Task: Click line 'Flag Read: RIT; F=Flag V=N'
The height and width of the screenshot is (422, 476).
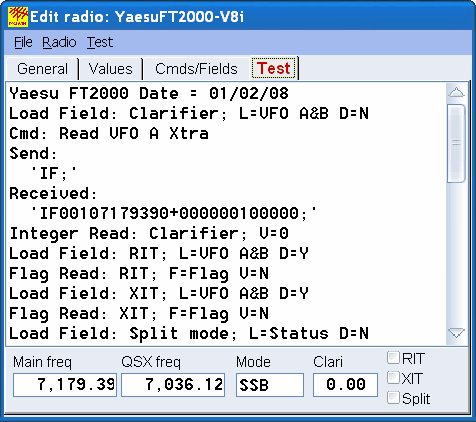Action: click(x=139, y=274)
